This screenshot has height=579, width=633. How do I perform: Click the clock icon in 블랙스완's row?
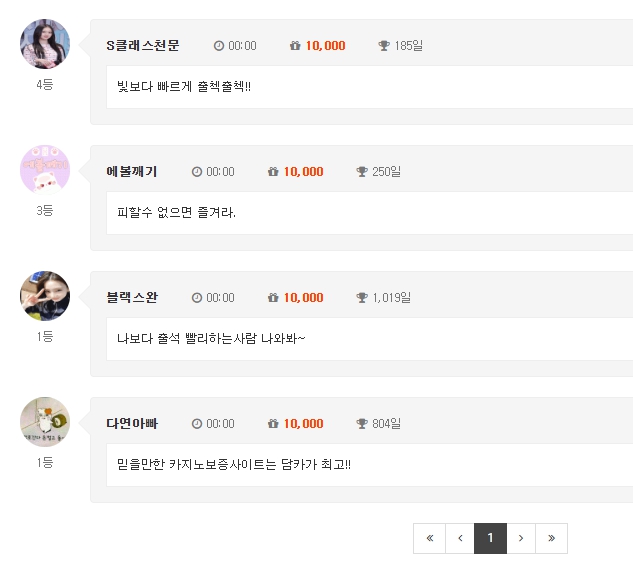(x=197, y=298)
